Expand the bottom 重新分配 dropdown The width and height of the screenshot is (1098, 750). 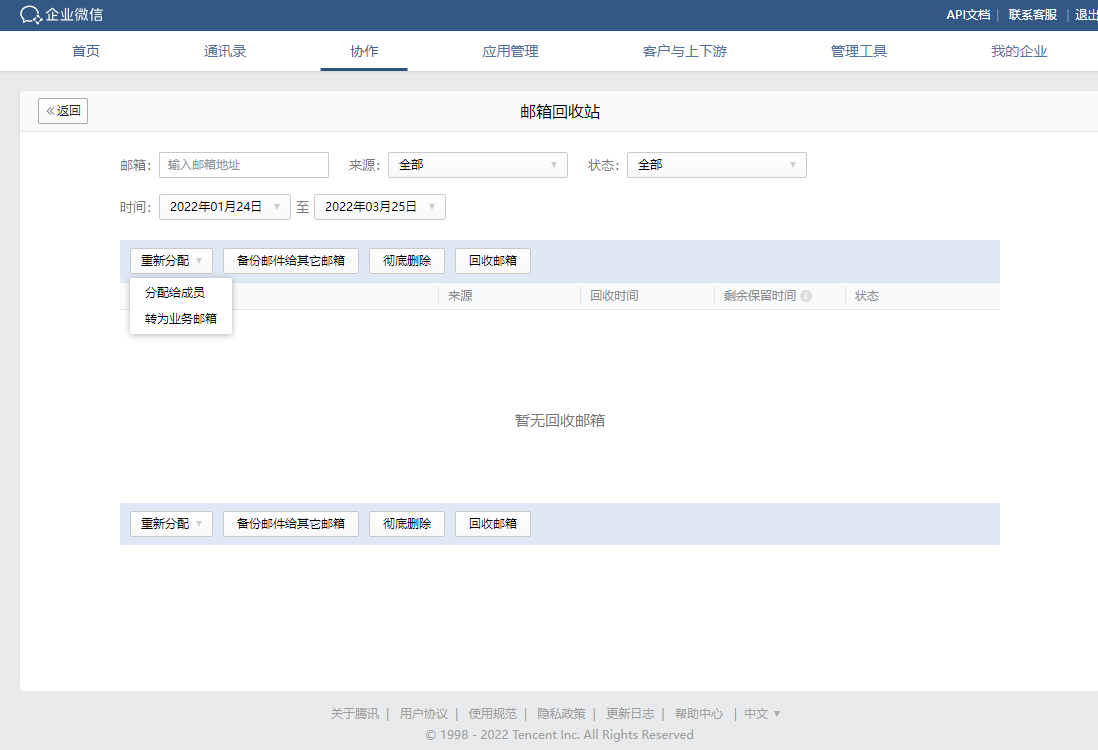(x=171, y=524)
